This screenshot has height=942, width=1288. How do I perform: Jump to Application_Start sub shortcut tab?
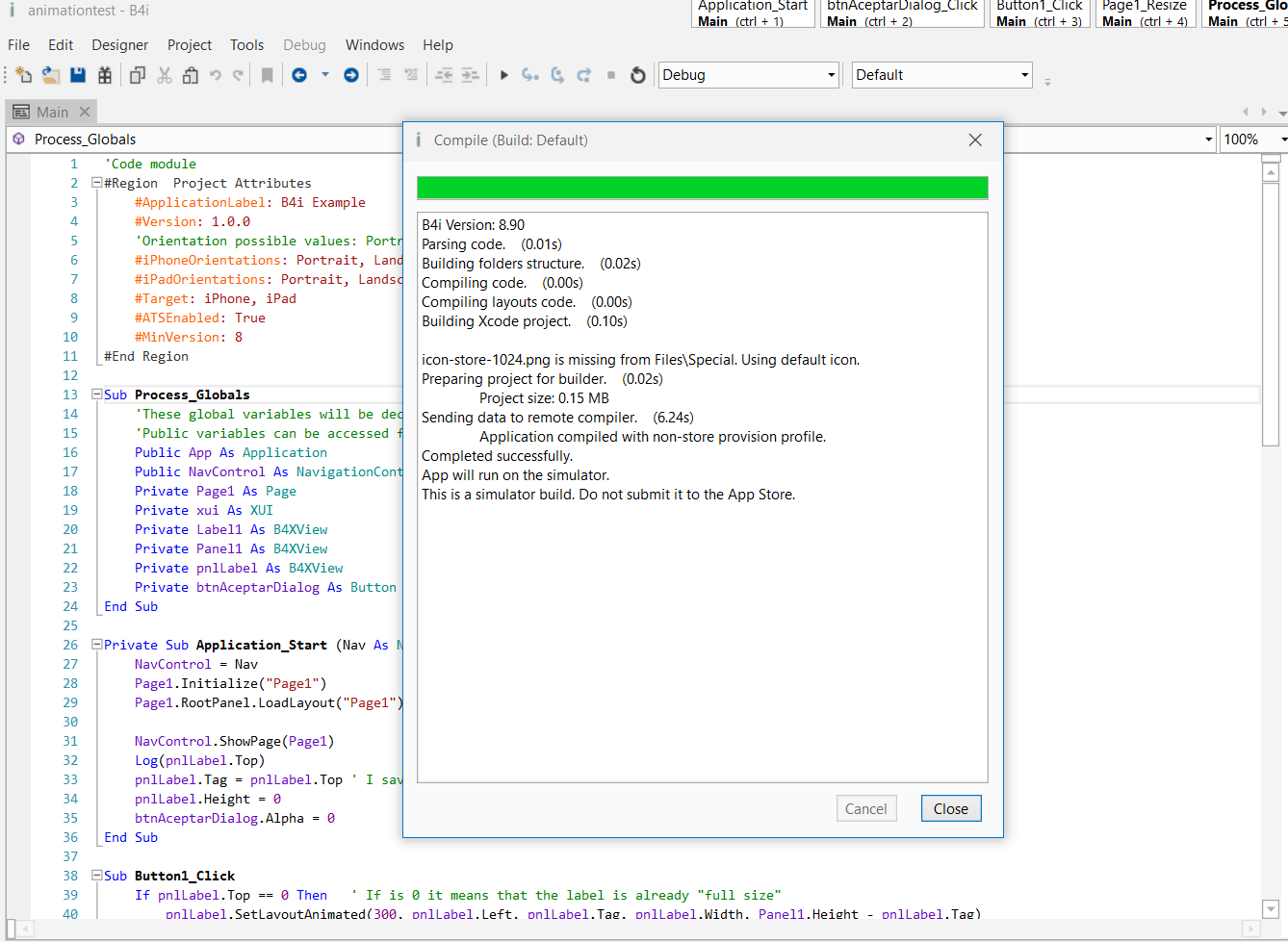(x=753, y=13)
